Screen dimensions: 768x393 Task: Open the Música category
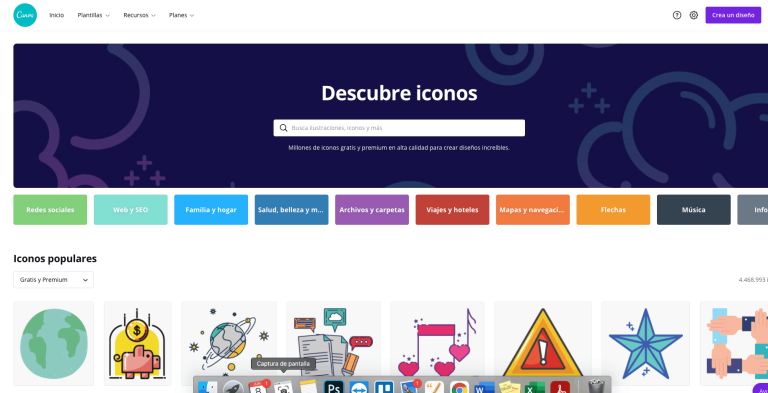694,210
